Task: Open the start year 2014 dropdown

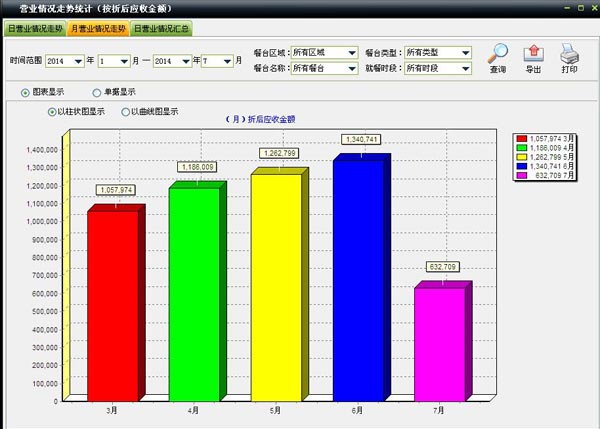Action: (x=78, y=61)
